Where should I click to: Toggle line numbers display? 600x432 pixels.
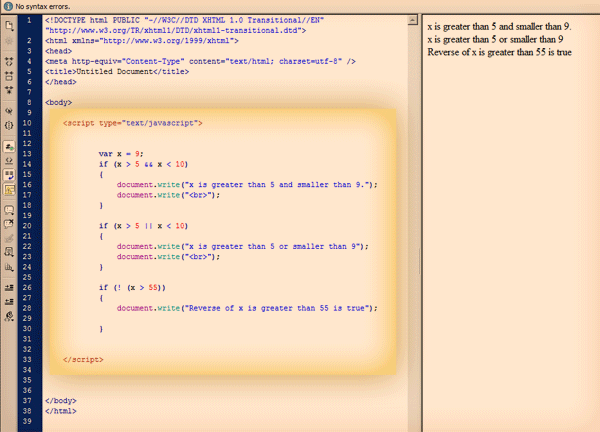pos(9,147)
